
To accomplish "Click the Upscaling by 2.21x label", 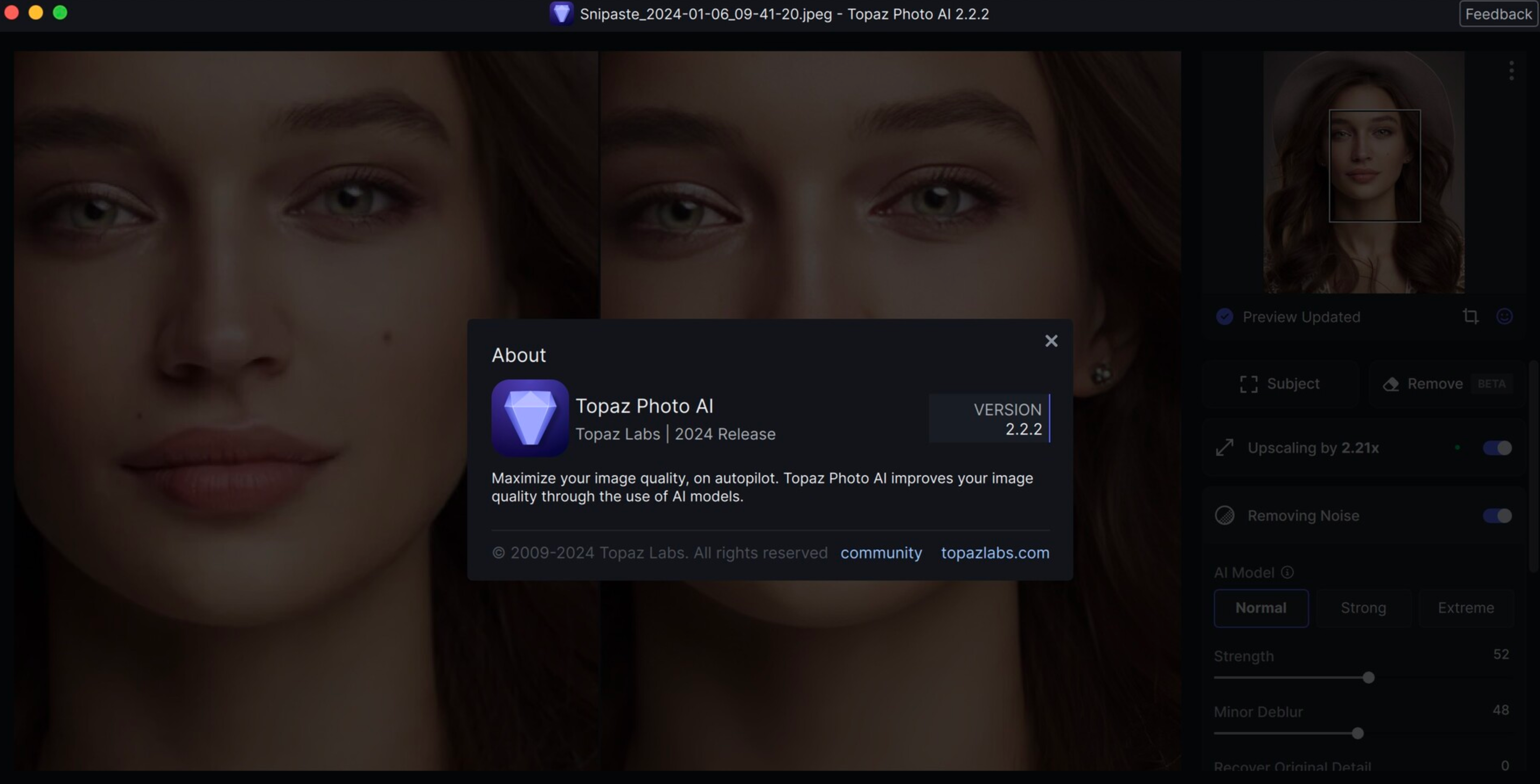I will [x=1313, y=448].
